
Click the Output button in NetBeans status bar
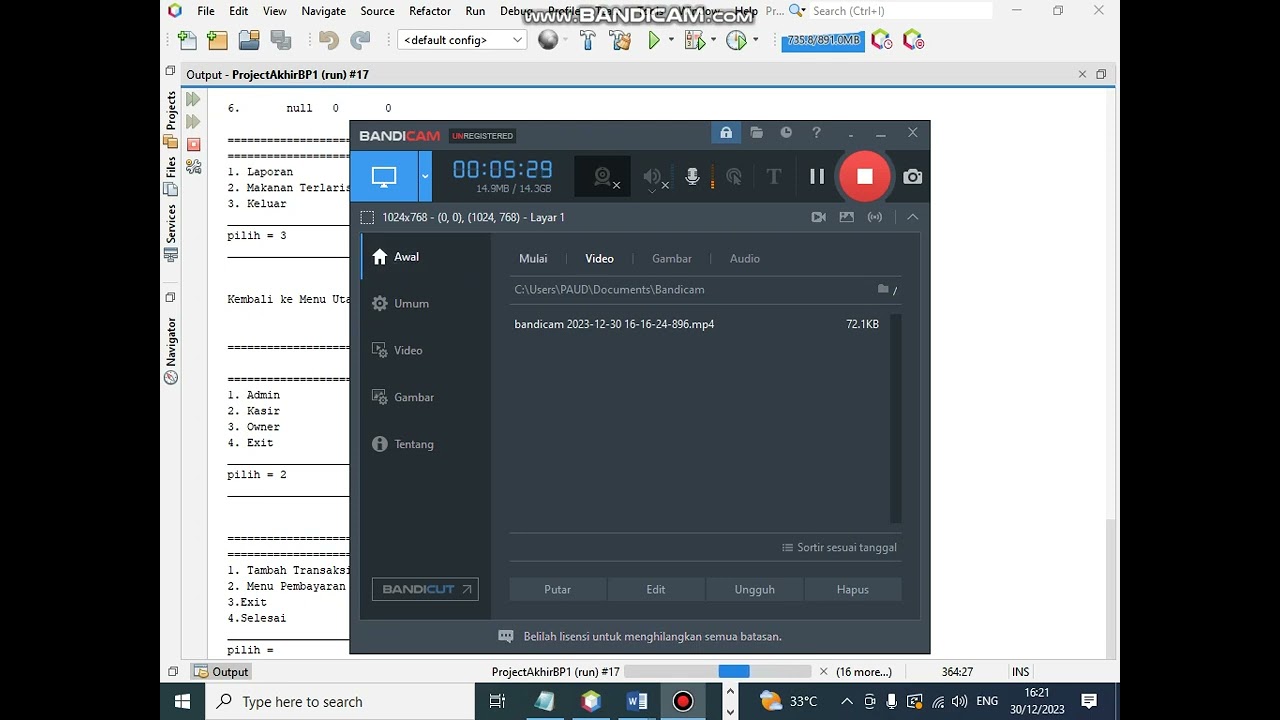click(221, 672)
